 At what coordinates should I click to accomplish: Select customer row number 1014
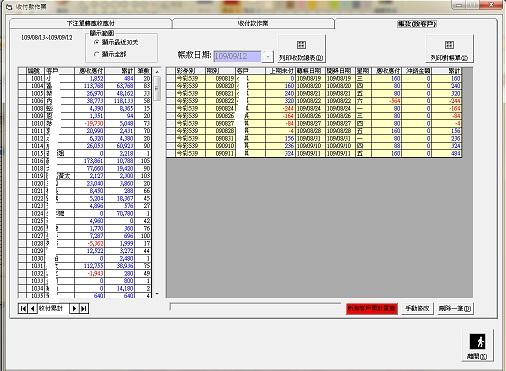pos(85,146)
